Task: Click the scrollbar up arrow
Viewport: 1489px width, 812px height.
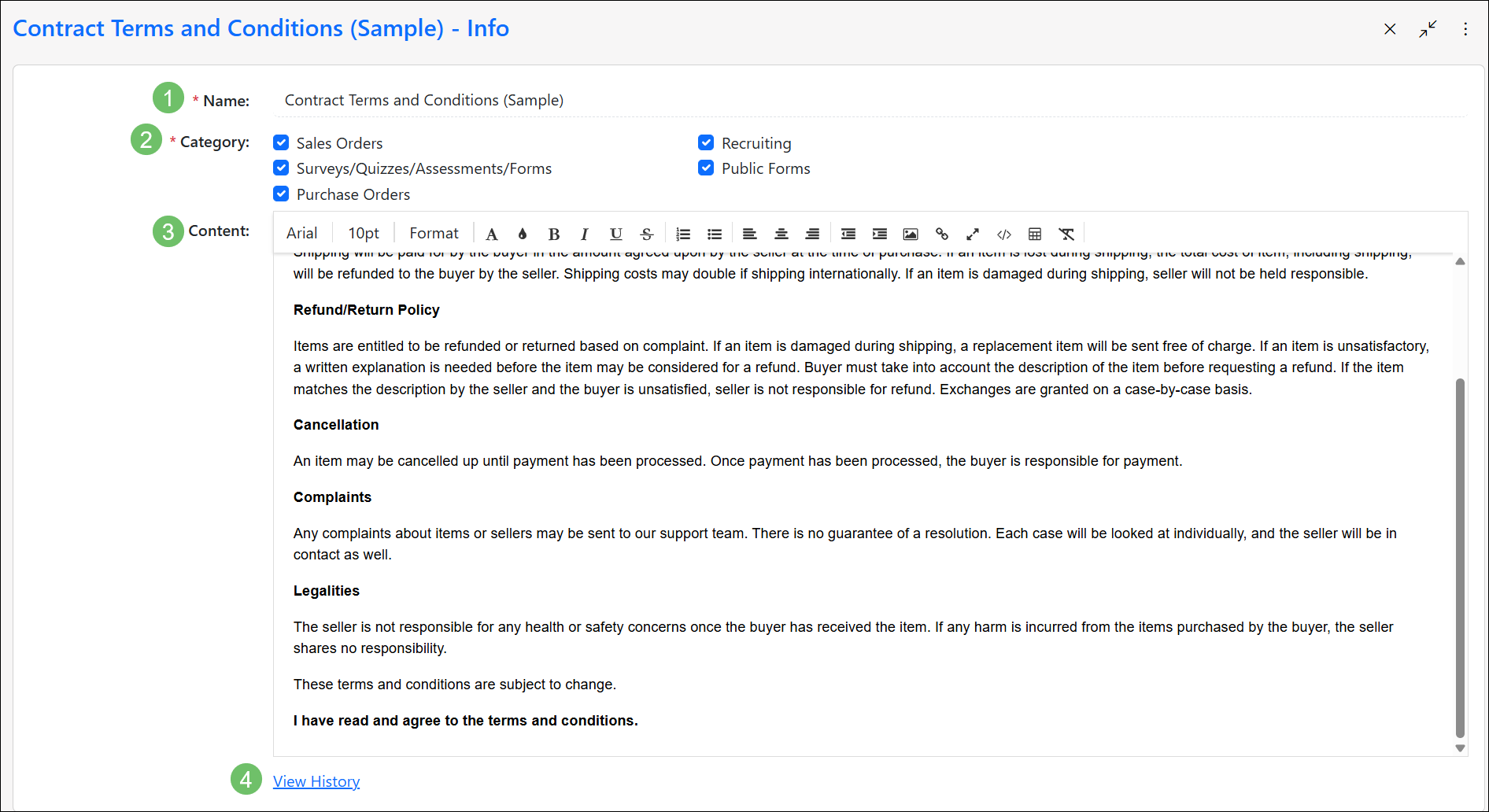Action: (1460, 261)
